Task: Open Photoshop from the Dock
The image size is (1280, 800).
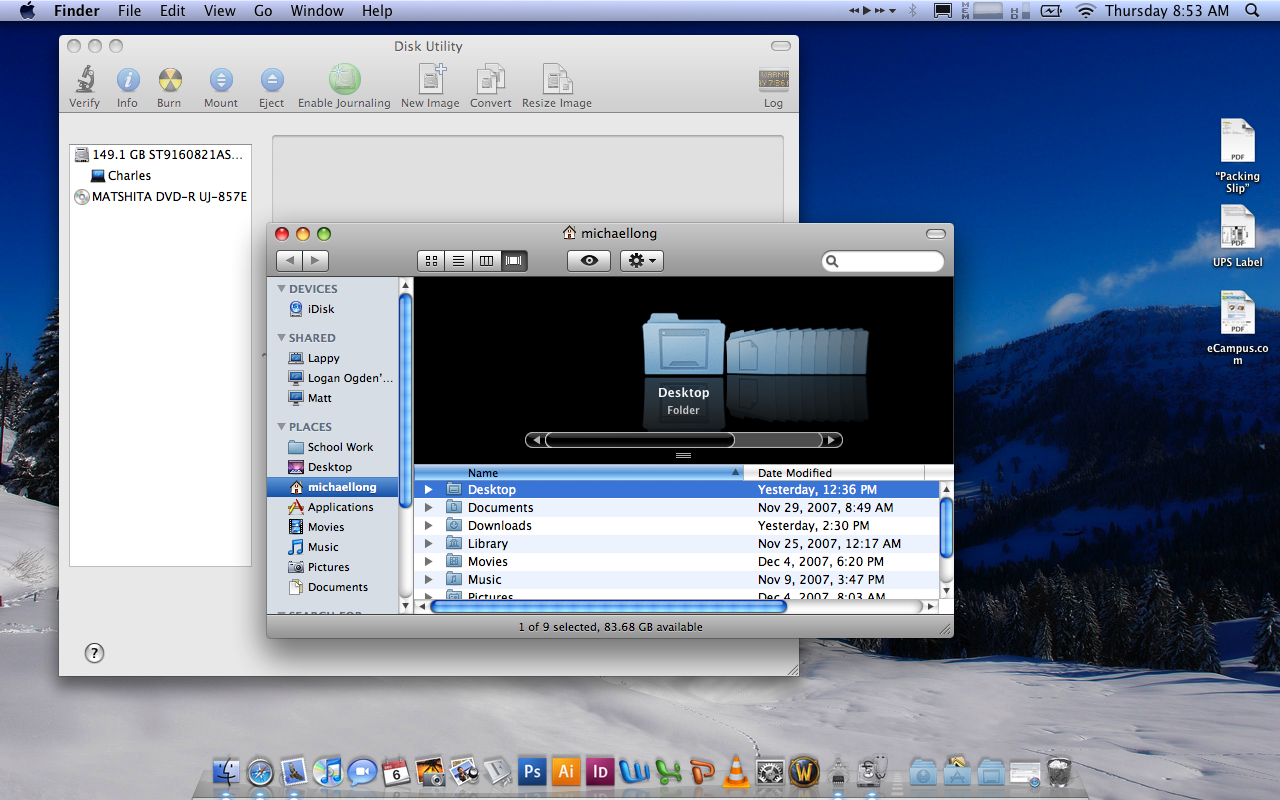Action: coord(532,772)
